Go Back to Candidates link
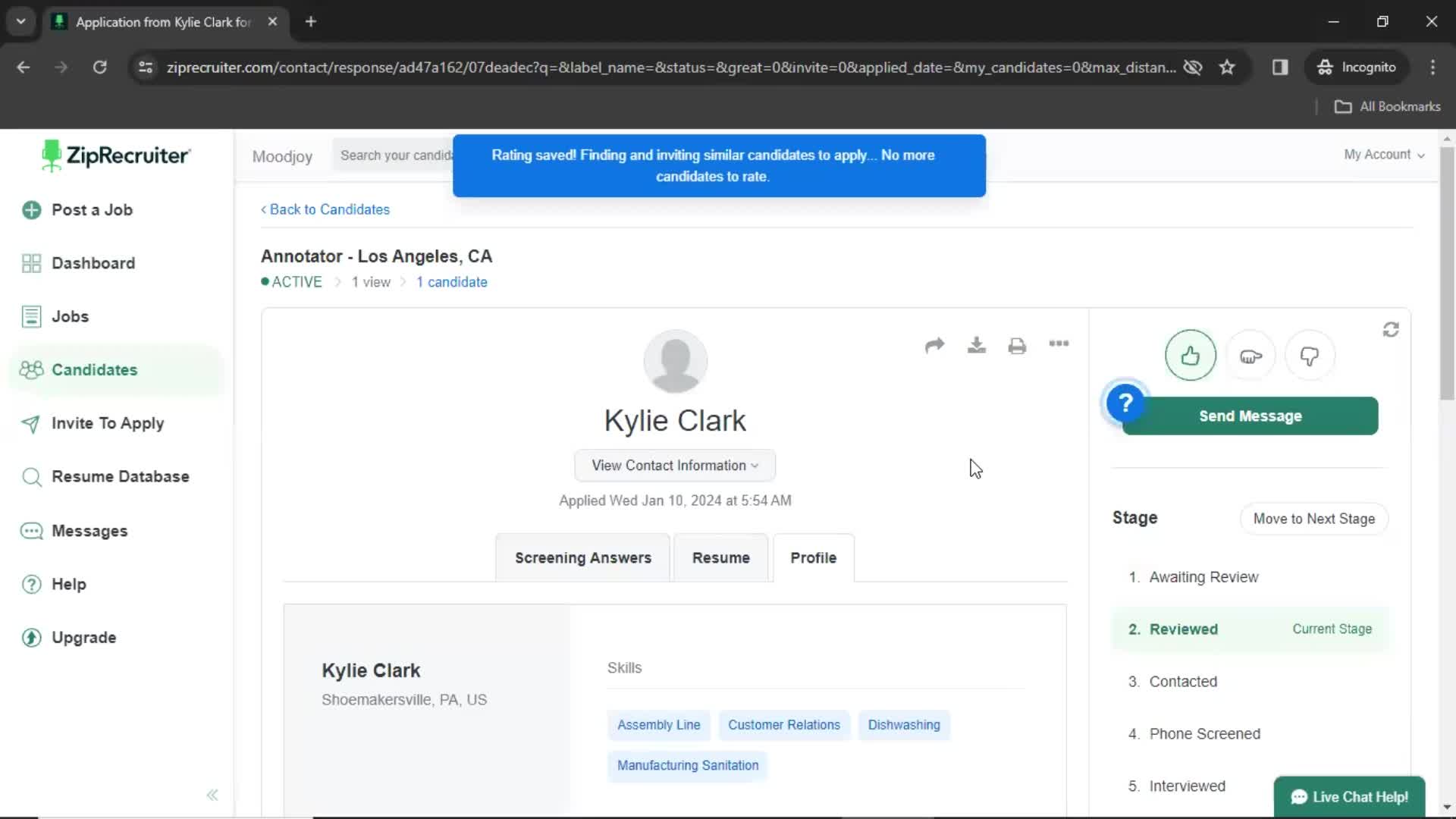Viewport: 1456px width, 819px height. coord(325,209)
